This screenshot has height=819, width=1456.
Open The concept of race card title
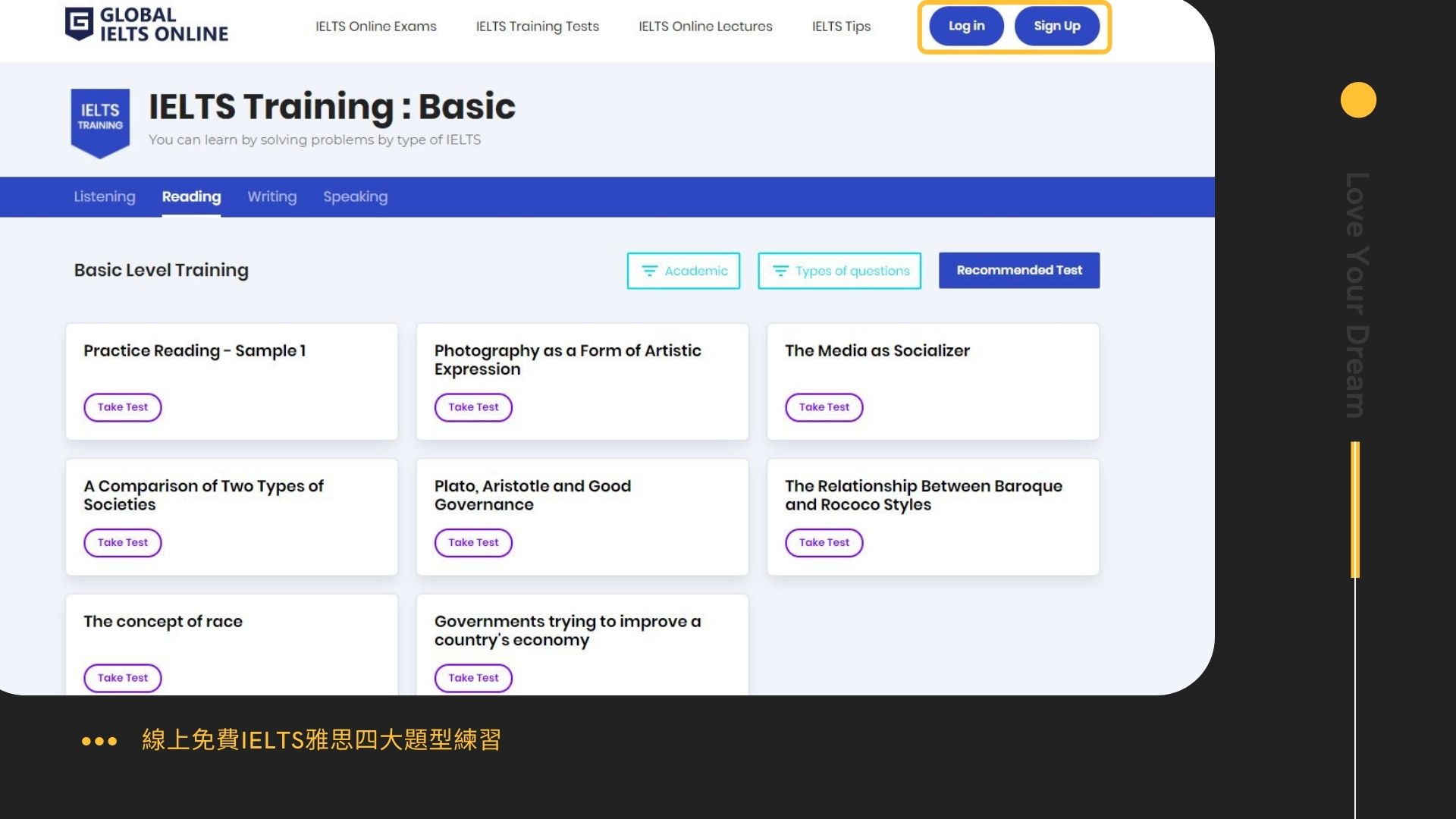163,622
